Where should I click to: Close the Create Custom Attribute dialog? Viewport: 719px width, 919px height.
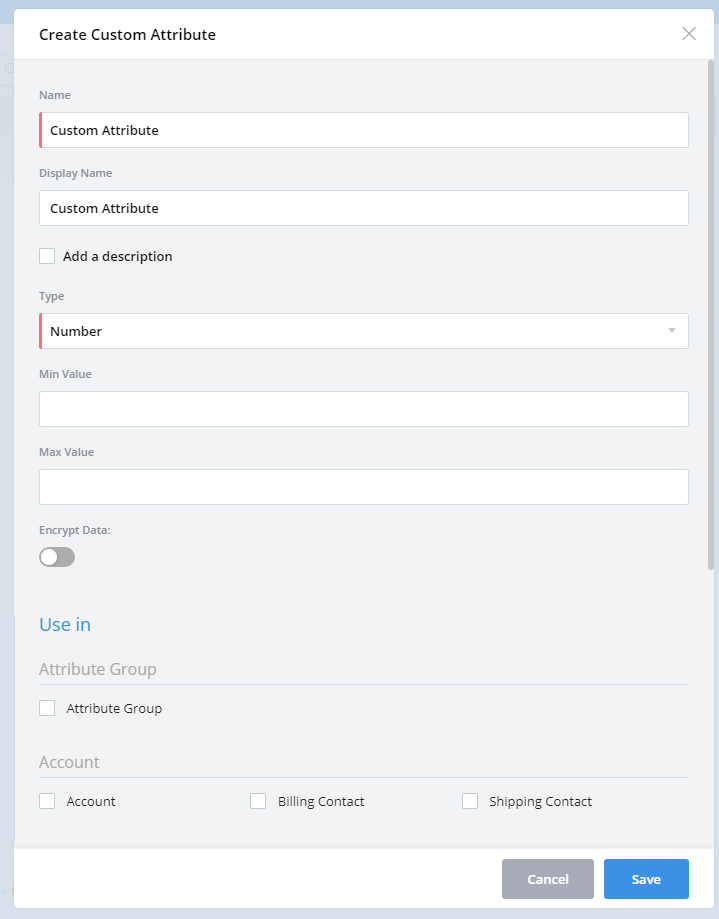tap(689, 34)
